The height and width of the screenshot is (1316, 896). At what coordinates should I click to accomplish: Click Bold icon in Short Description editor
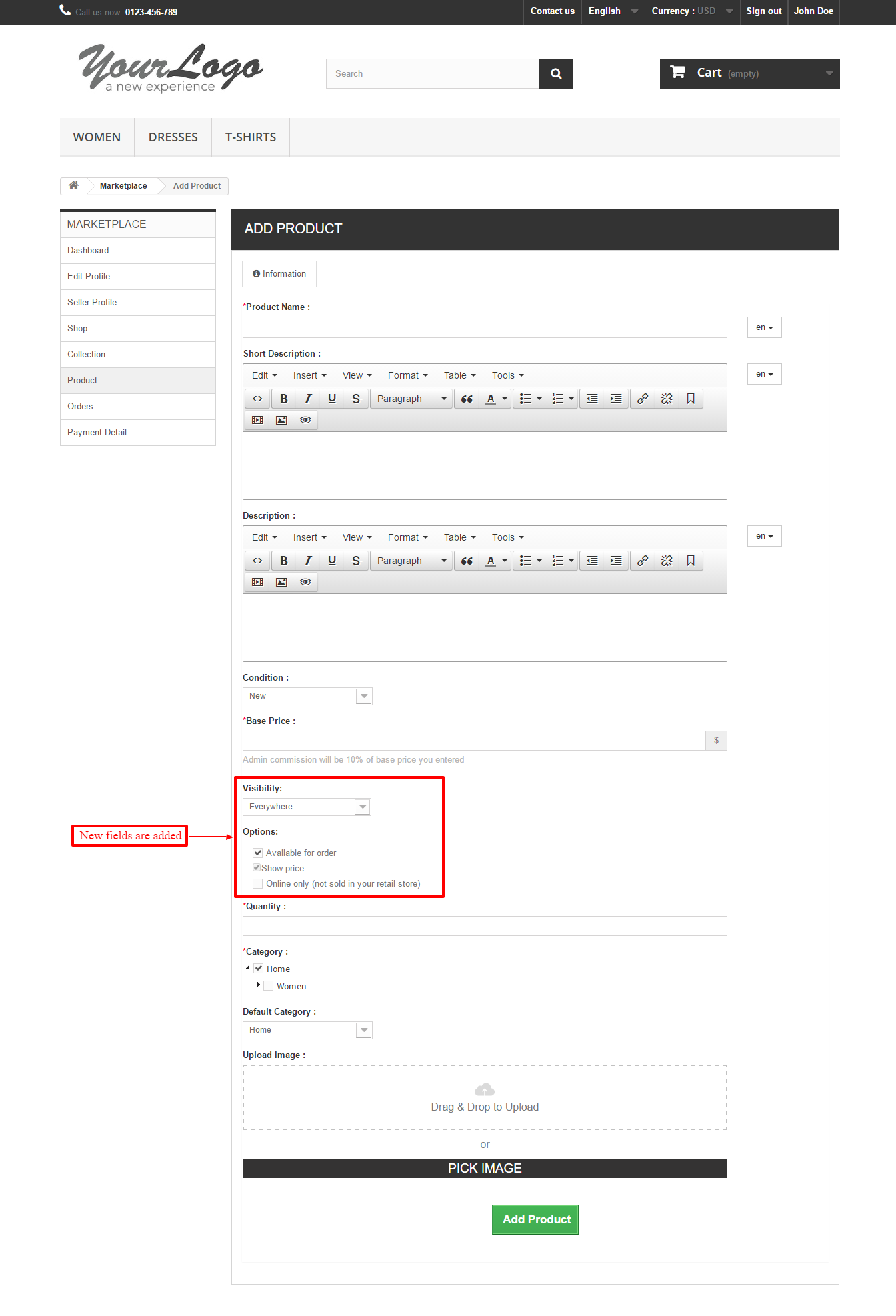point(283,399)
